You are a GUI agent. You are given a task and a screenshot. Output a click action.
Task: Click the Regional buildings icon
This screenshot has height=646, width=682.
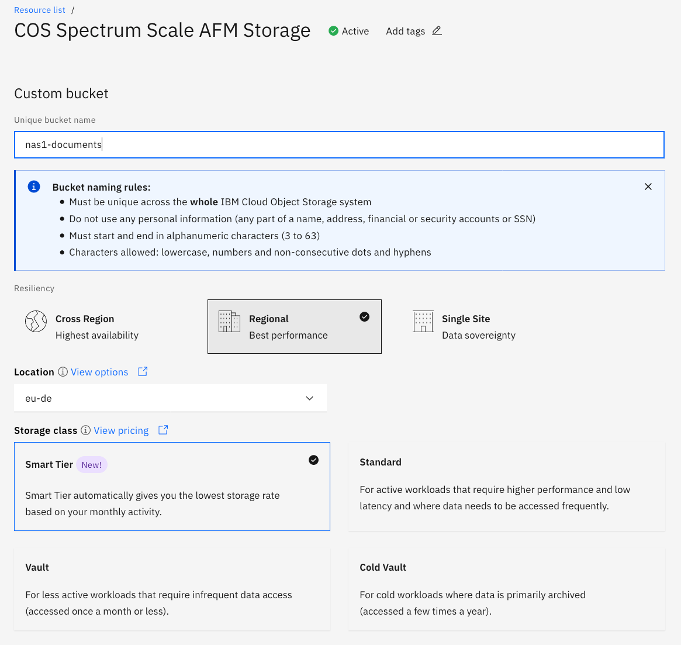pos(229,321)
